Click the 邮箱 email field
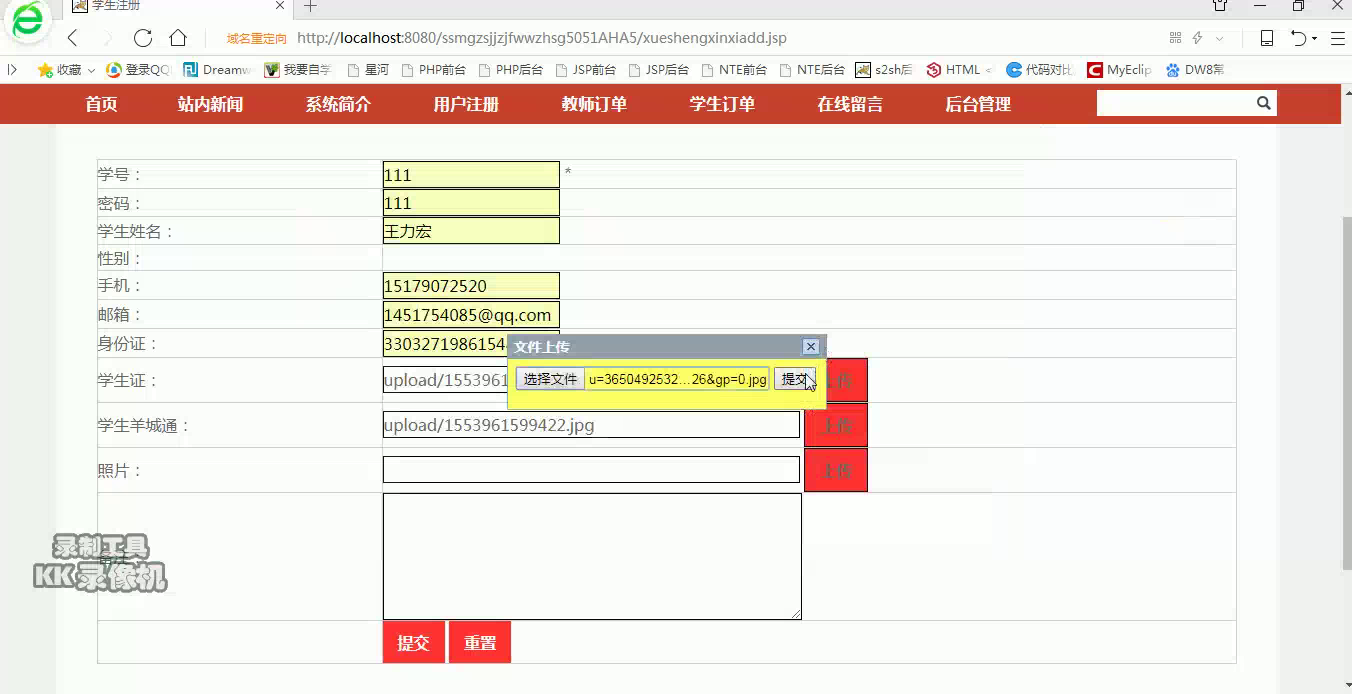Screen dimensions: 1352x694 point(471,315)
